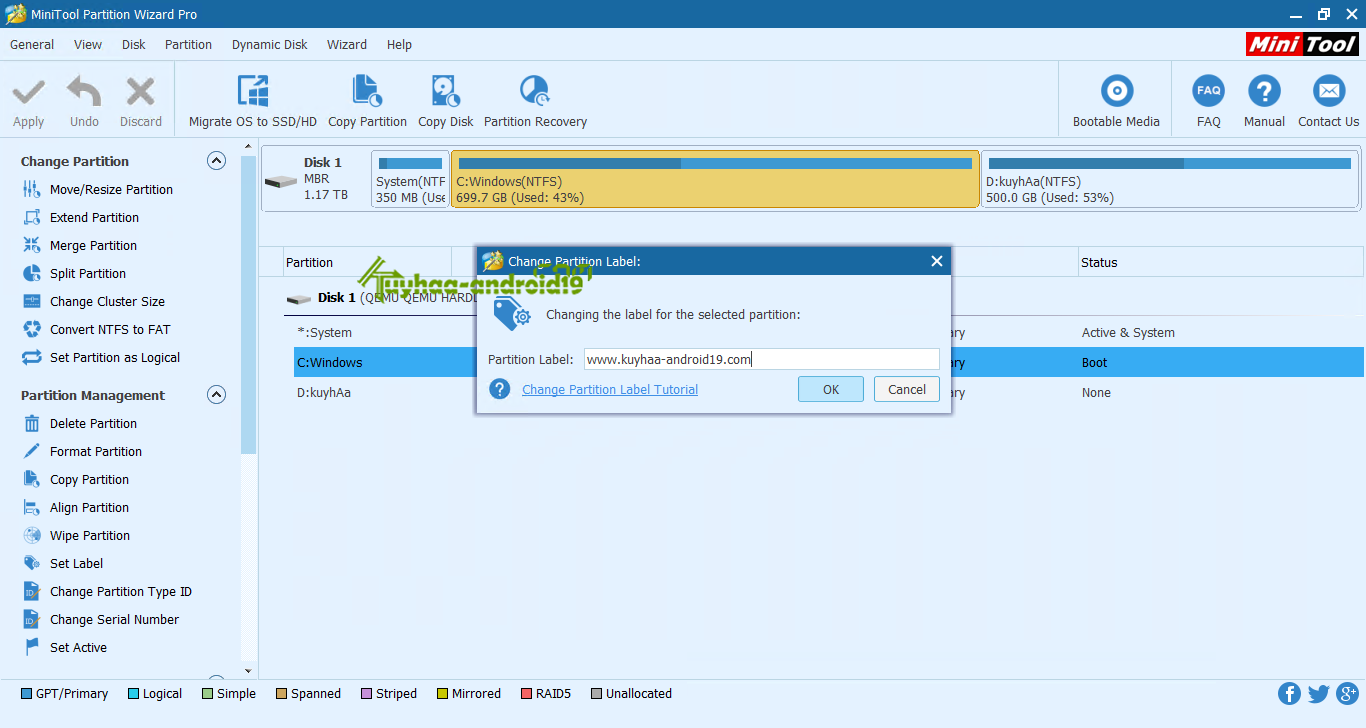Open the Copy Partition wizard
The height and width of the screenshot is (728, 1366).
(x=367, y=101)
